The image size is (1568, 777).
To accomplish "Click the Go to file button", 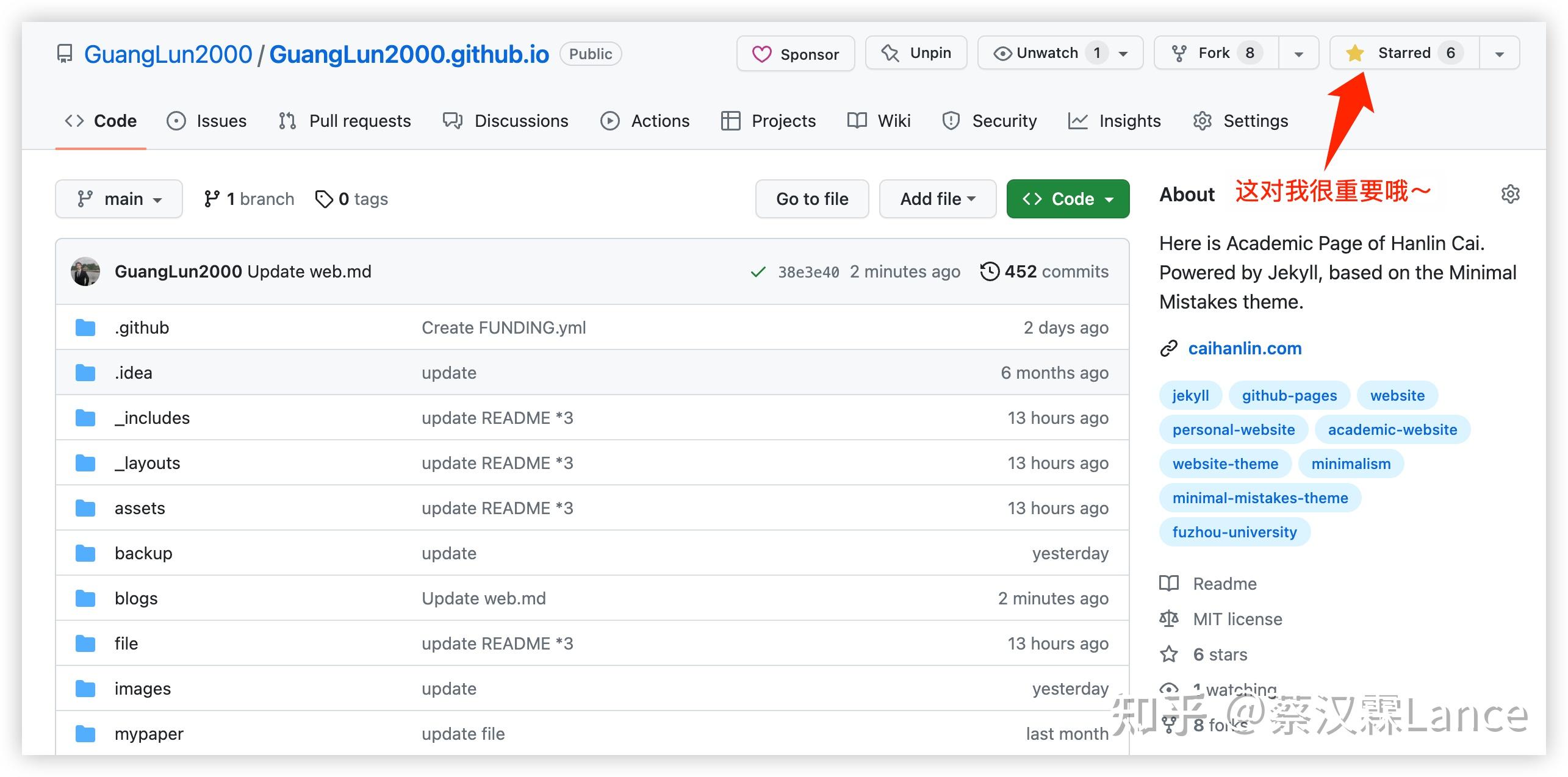I will coord(811,198).
